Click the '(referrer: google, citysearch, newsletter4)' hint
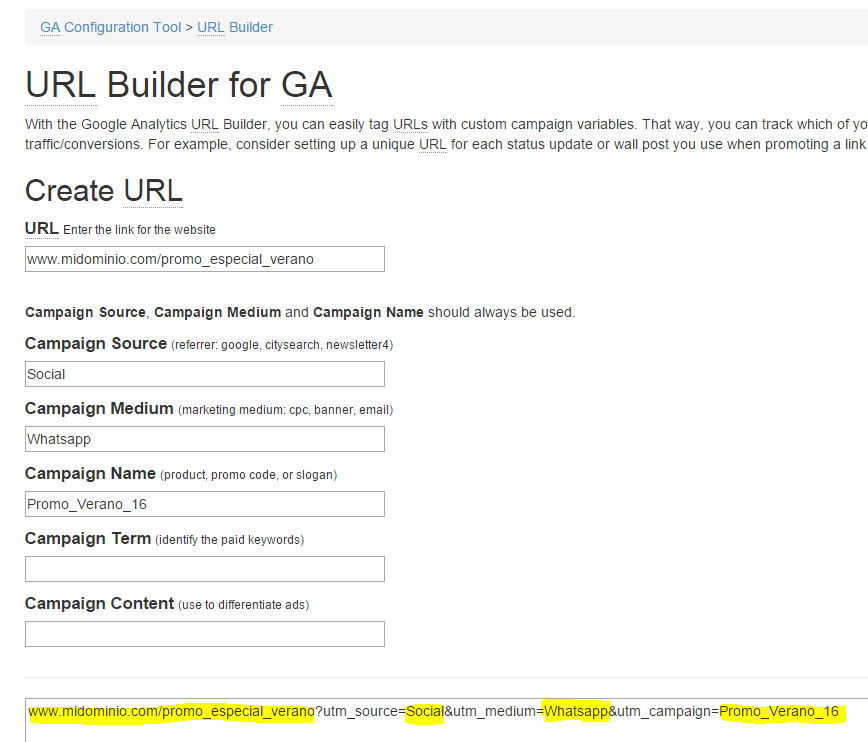 click(282, 345)
